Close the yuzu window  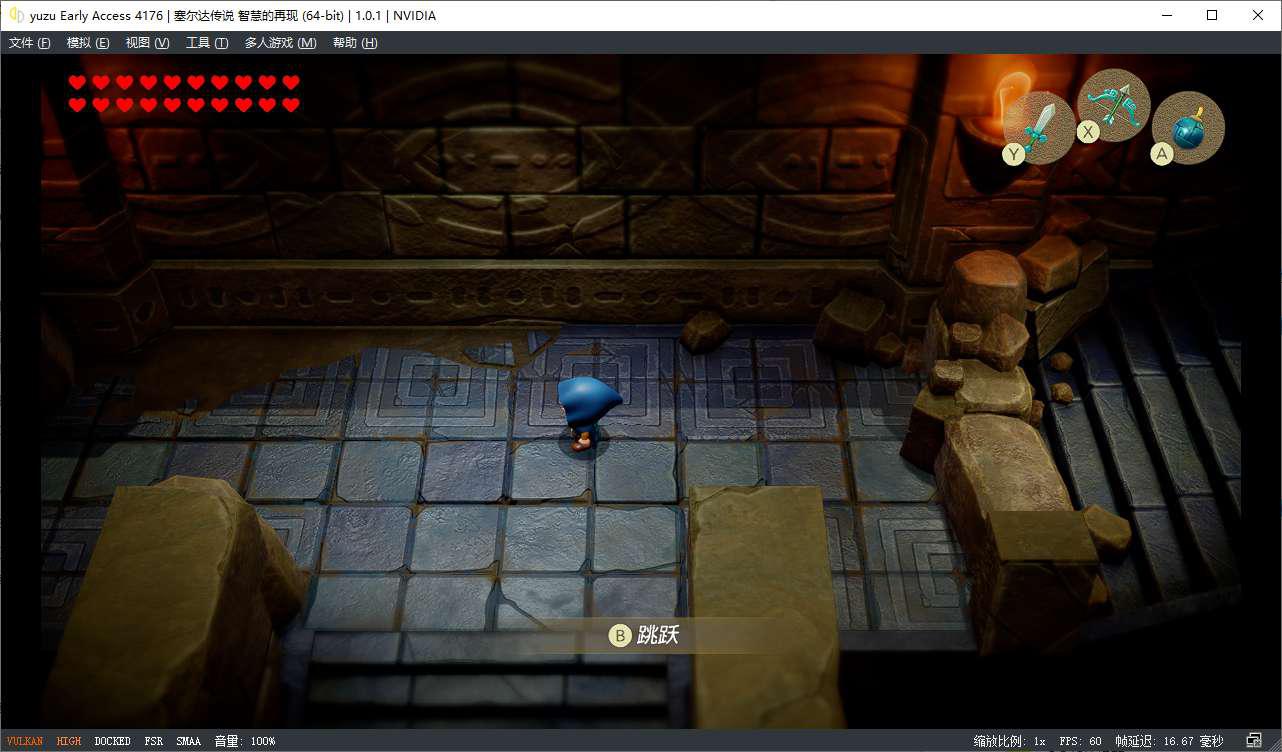(1258, 15)
